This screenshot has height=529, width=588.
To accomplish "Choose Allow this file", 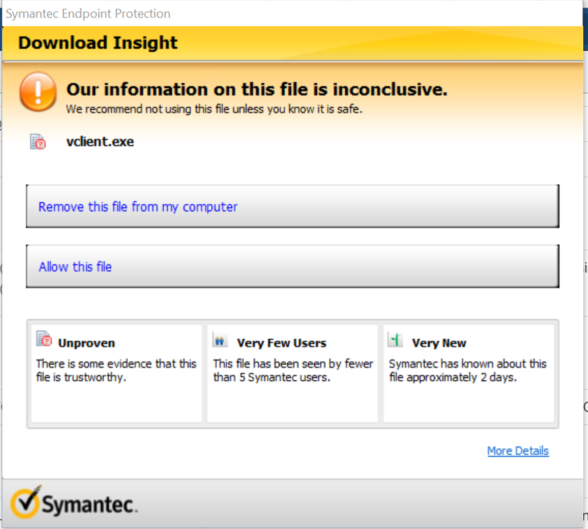I will [292, 267].
